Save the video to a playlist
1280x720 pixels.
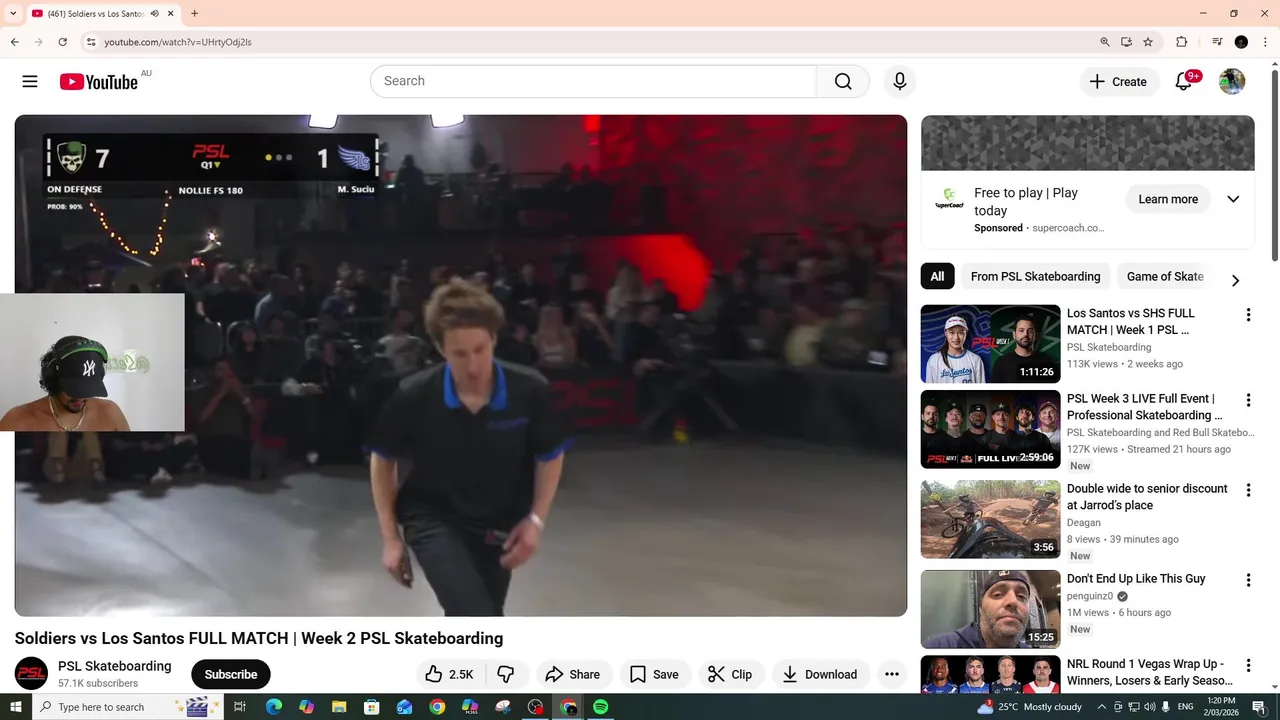point(655,674)
